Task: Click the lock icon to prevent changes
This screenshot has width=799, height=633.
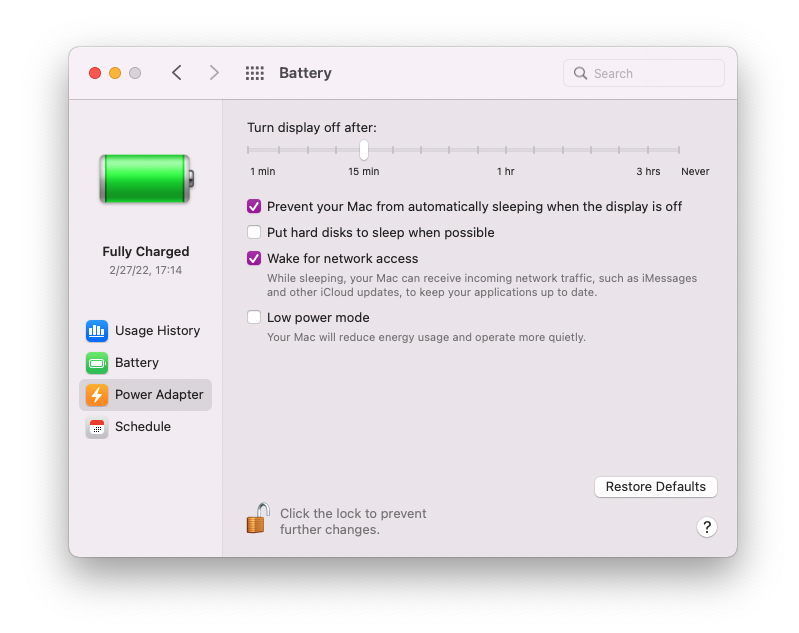Action: click(x=258, y=519)
